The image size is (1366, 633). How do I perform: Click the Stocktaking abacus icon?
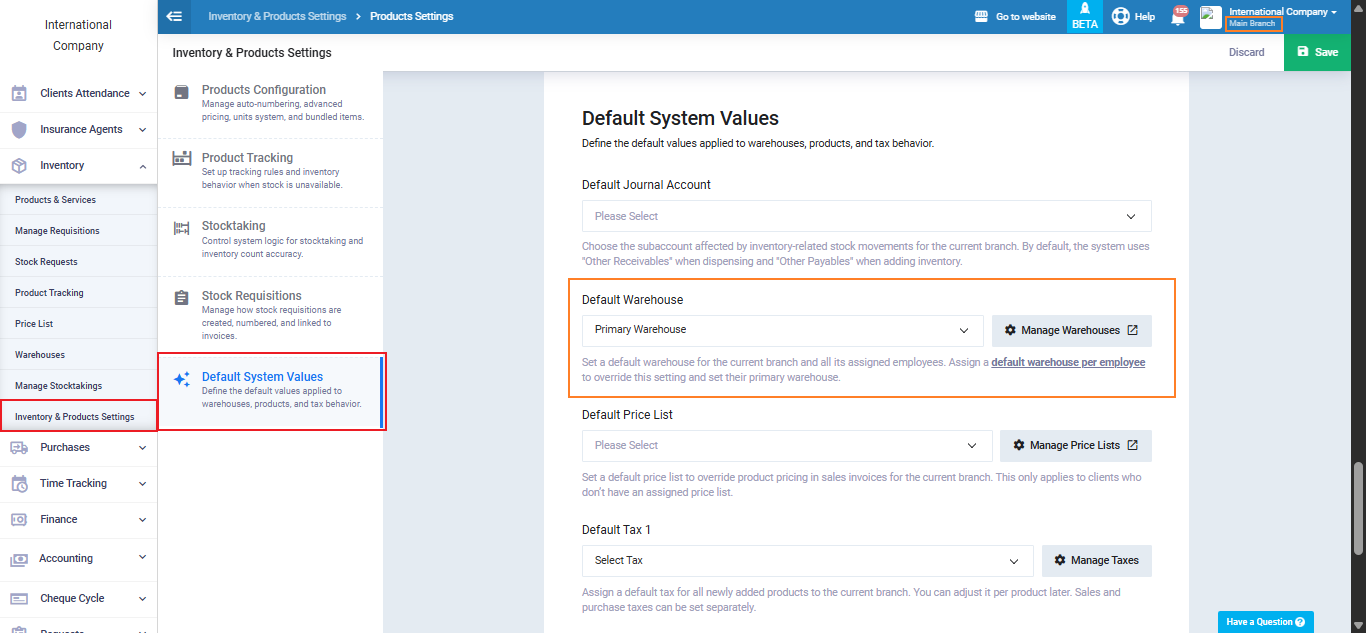181,228
